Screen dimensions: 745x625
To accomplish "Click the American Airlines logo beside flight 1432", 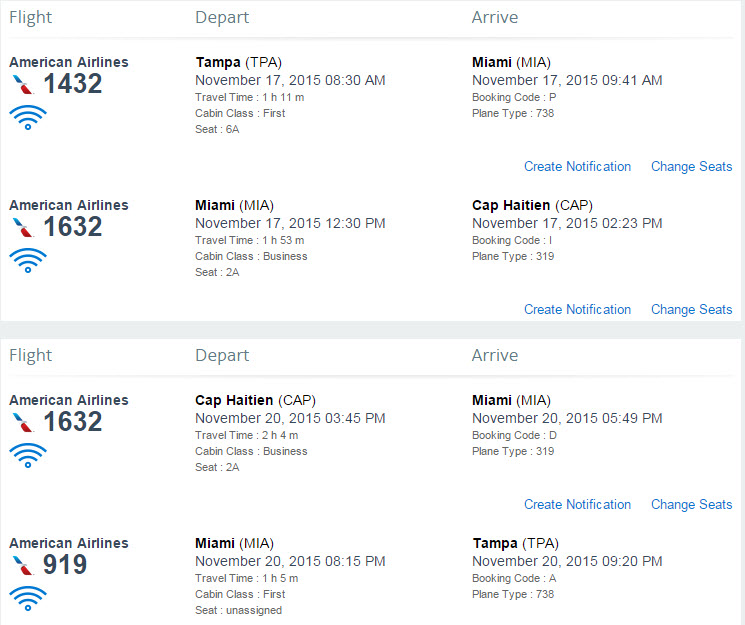I will point(23,85).
